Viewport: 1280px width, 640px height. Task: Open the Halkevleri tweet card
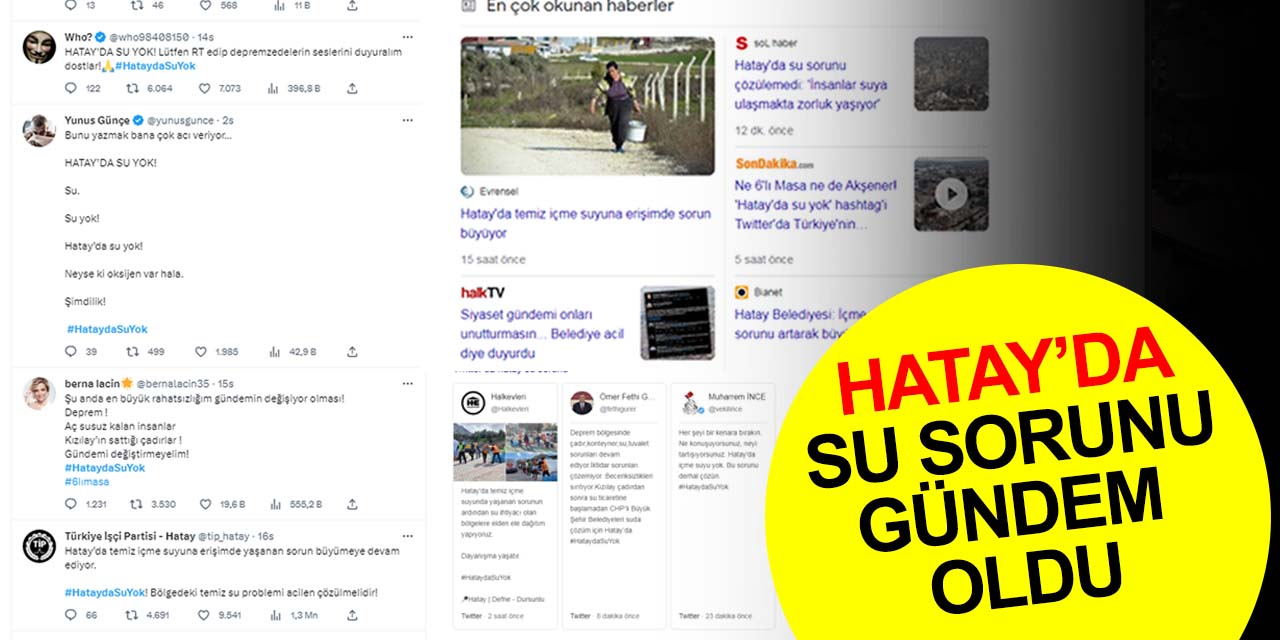tap(505, 505)
